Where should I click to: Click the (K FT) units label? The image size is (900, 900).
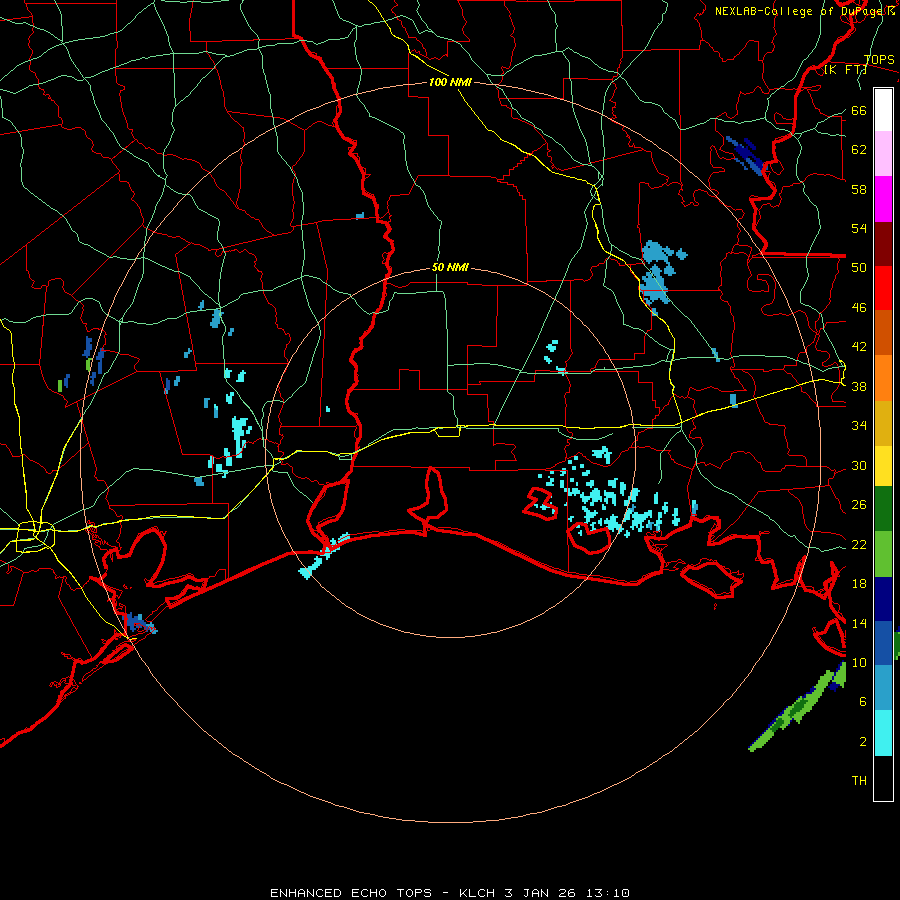[845, 70]
